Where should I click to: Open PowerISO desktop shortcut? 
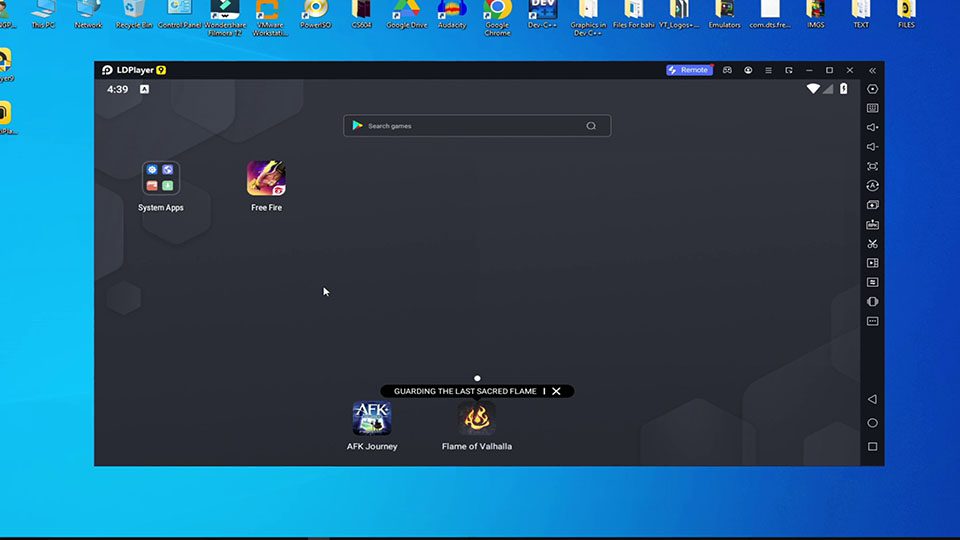pyautogui.click(x=315, y=13)
